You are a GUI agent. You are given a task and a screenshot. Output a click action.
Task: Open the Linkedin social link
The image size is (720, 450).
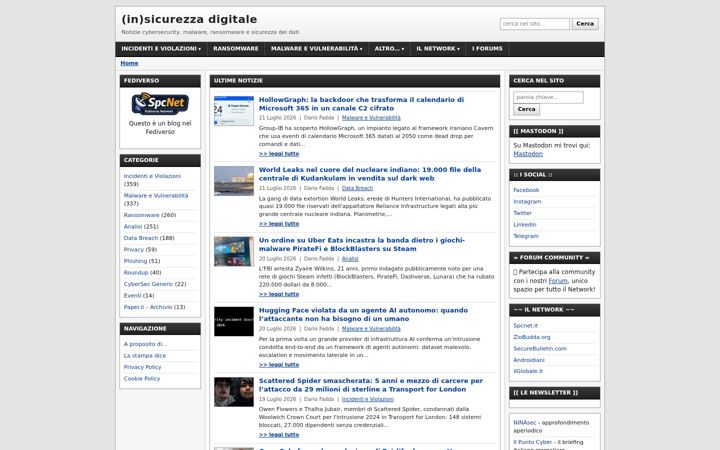(525, 225)
